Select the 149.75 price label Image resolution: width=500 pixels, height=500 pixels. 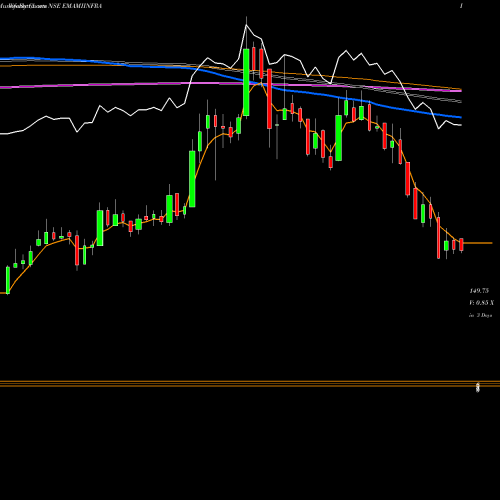479,291
